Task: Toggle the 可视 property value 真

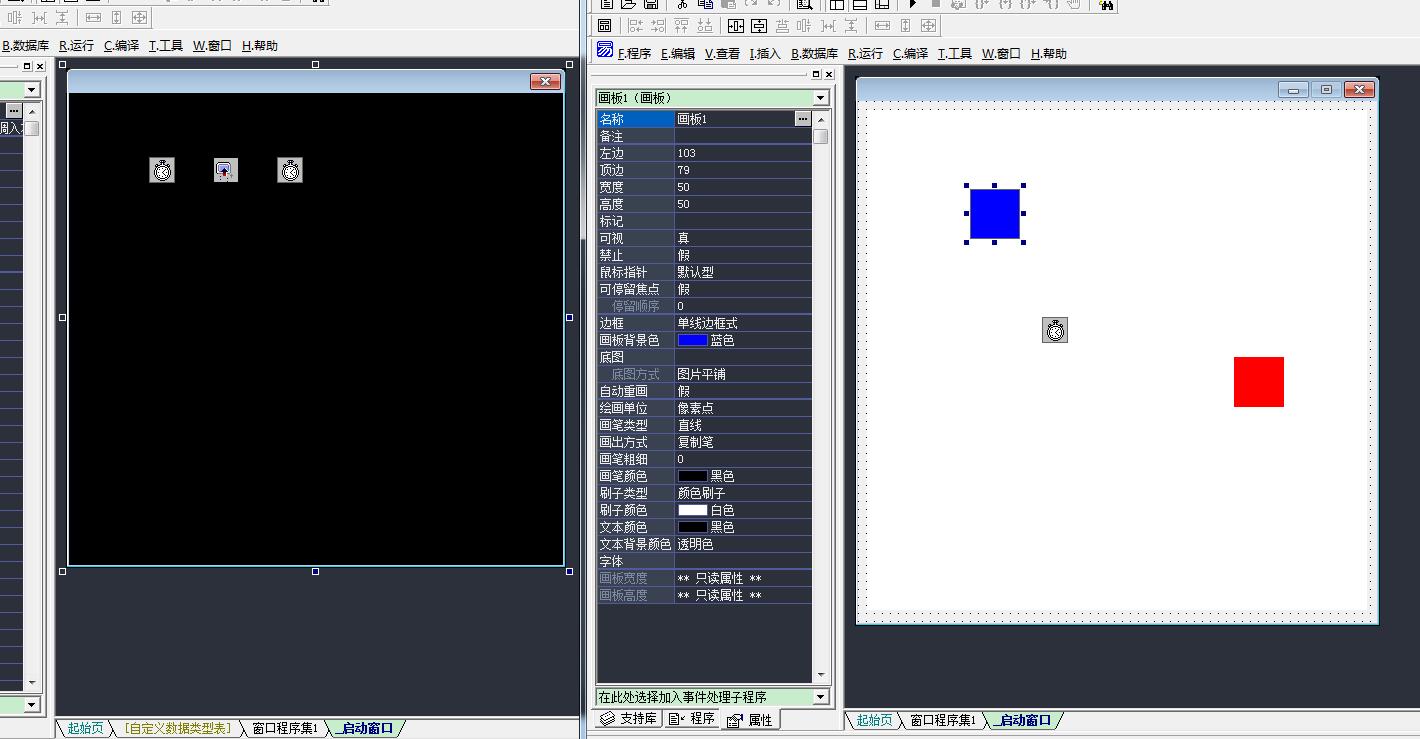Action: [743, 238]
